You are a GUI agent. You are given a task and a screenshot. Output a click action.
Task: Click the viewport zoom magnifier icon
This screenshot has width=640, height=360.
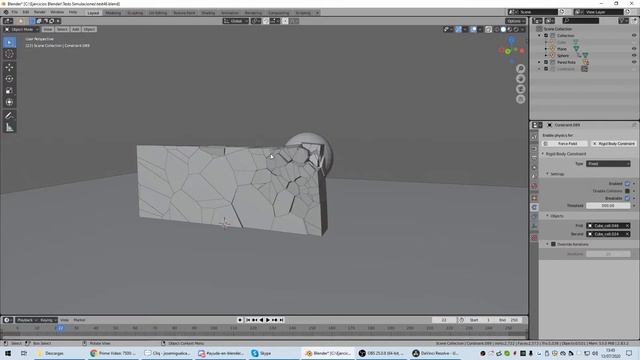520,69
